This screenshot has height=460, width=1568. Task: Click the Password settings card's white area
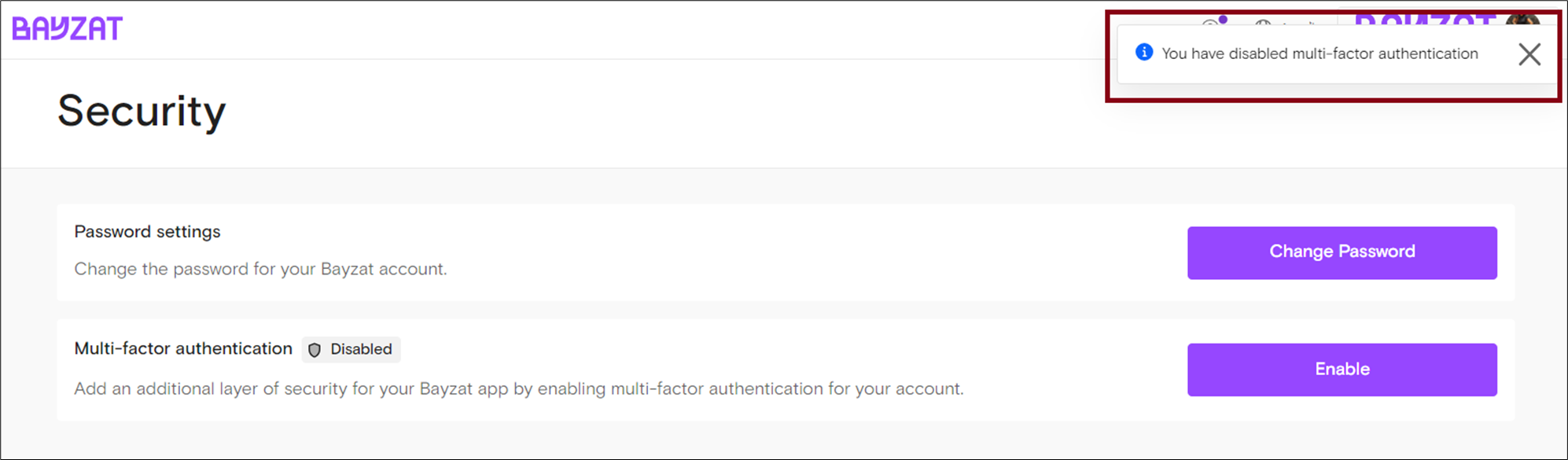point(786,252)
